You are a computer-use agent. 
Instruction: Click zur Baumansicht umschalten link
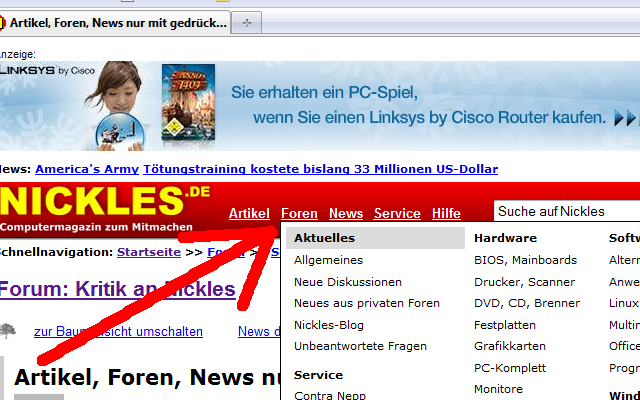point(118,331)
